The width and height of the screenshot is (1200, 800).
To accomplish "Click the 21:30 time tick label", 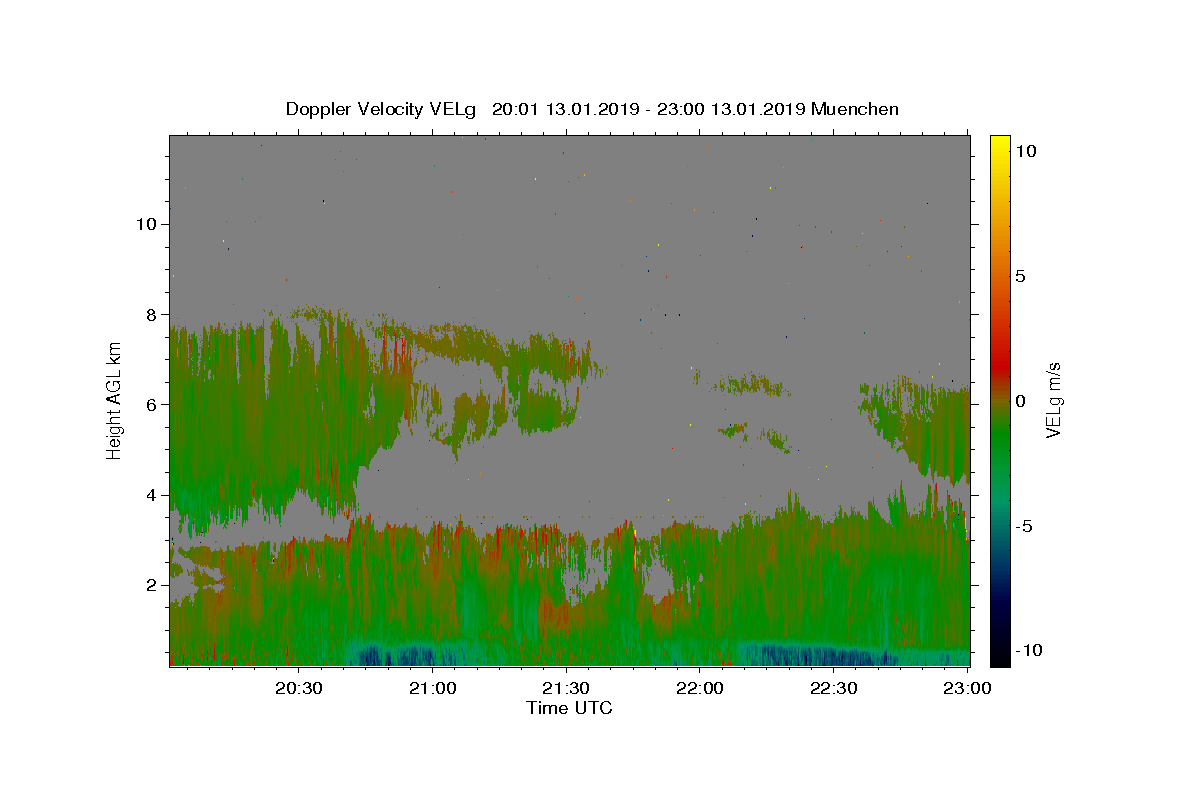I will coord(566,688).
